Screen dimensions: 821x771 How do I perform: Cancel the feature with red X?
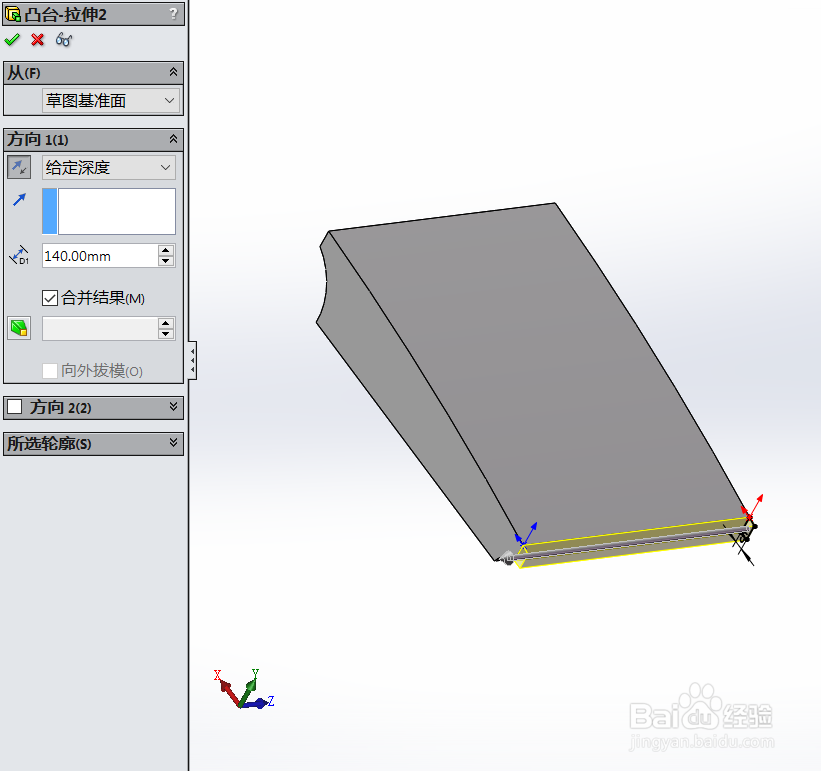coord(38,40)
